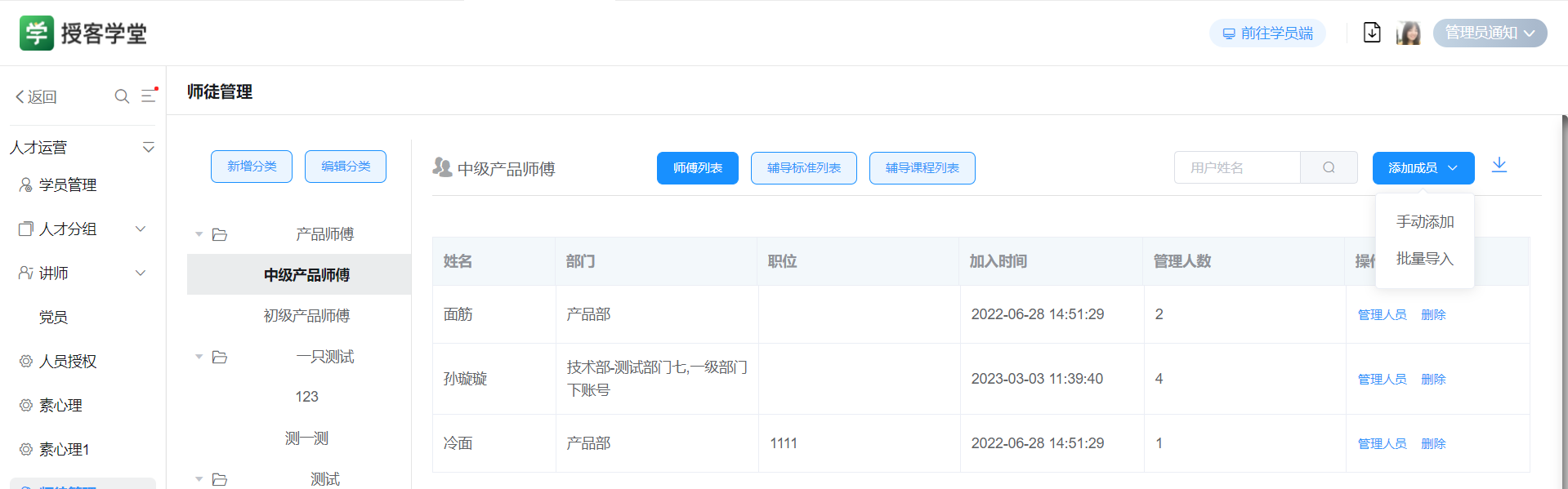
Task: Open the 管理员通知 account dropdown
Action: pos(1490,33)
